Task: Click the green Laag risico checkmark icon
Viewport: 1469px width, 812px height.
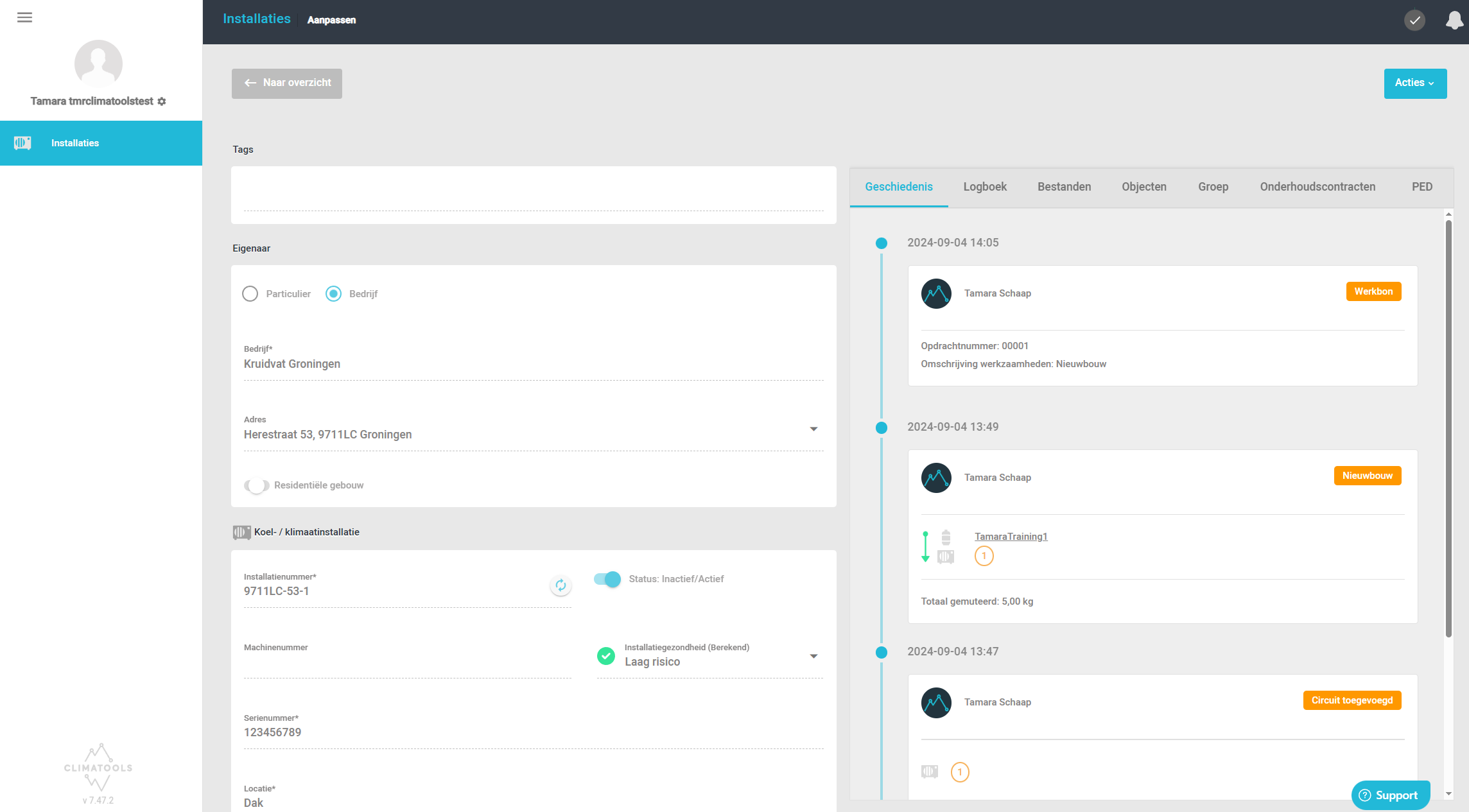Action: click(605, 656)
